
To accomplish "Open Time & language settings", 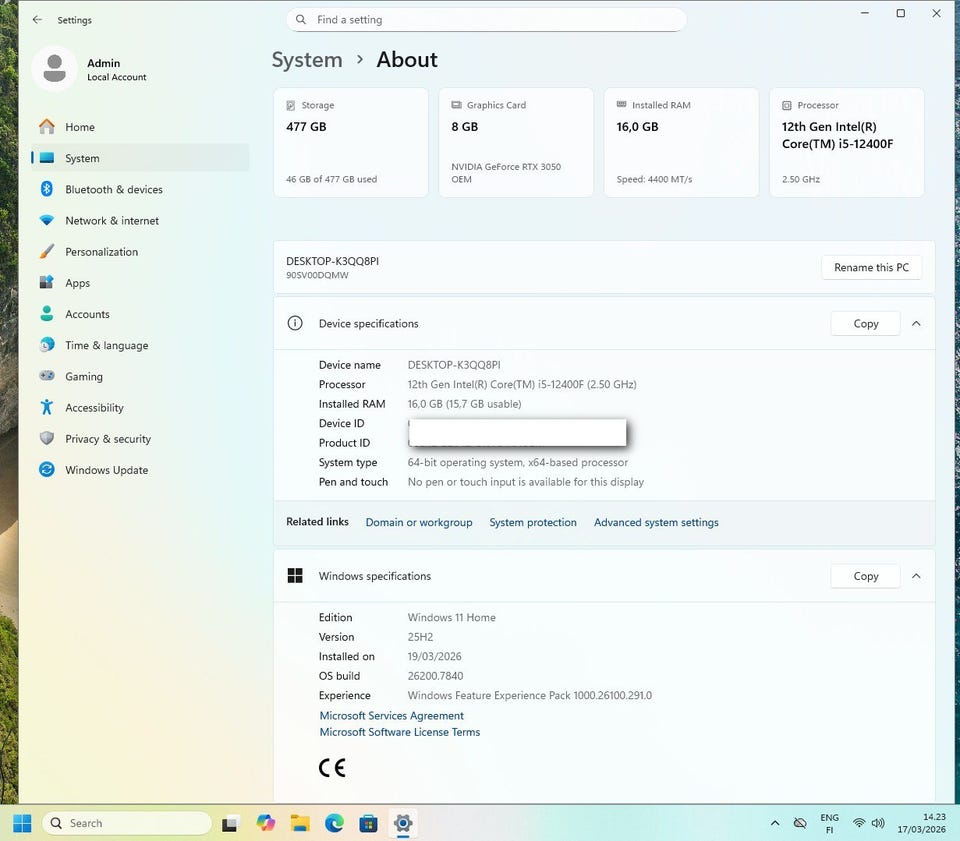I will [x=140, y=345].
